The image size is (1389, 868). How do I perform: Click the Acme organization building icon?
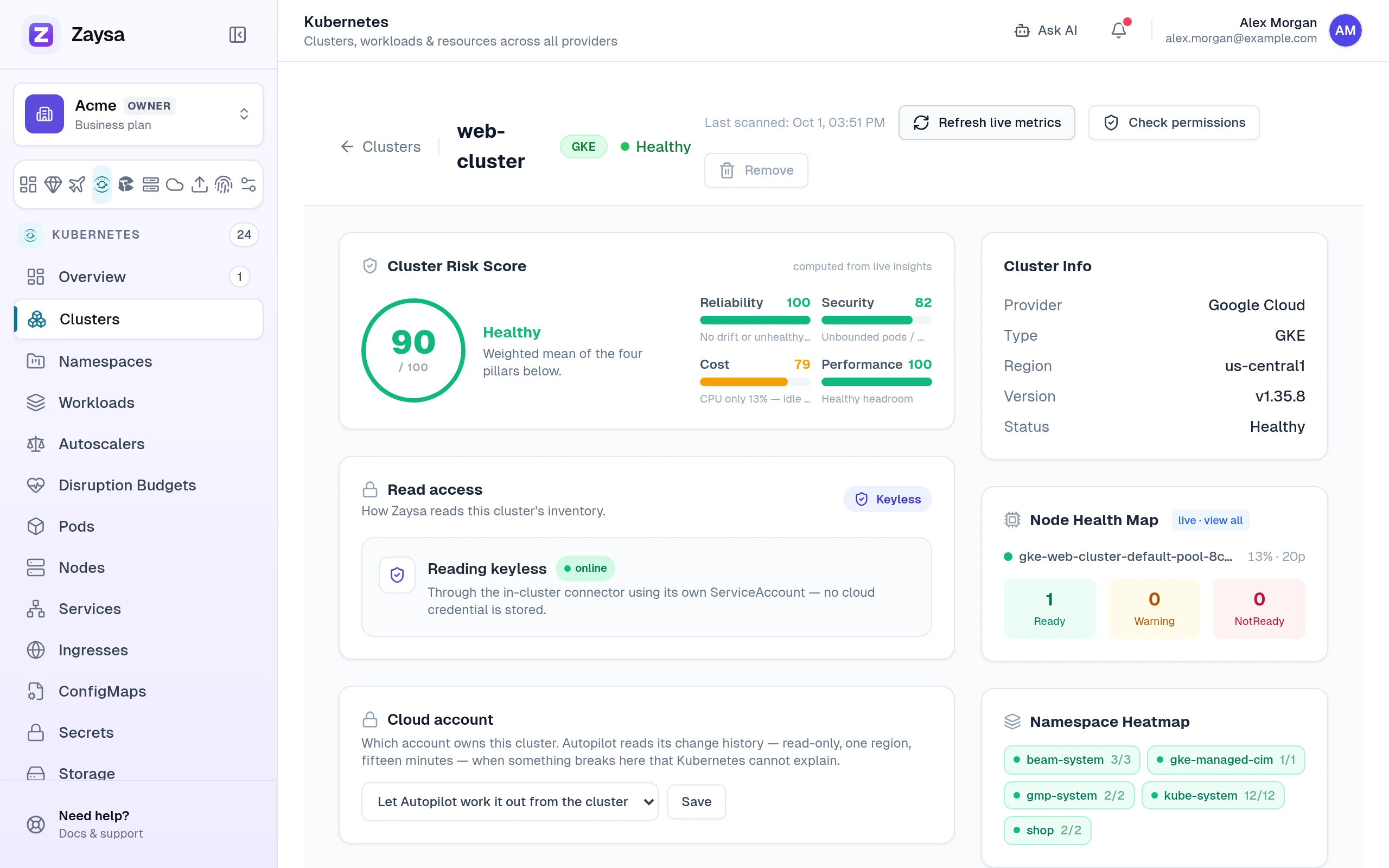[x=44, y=114]
